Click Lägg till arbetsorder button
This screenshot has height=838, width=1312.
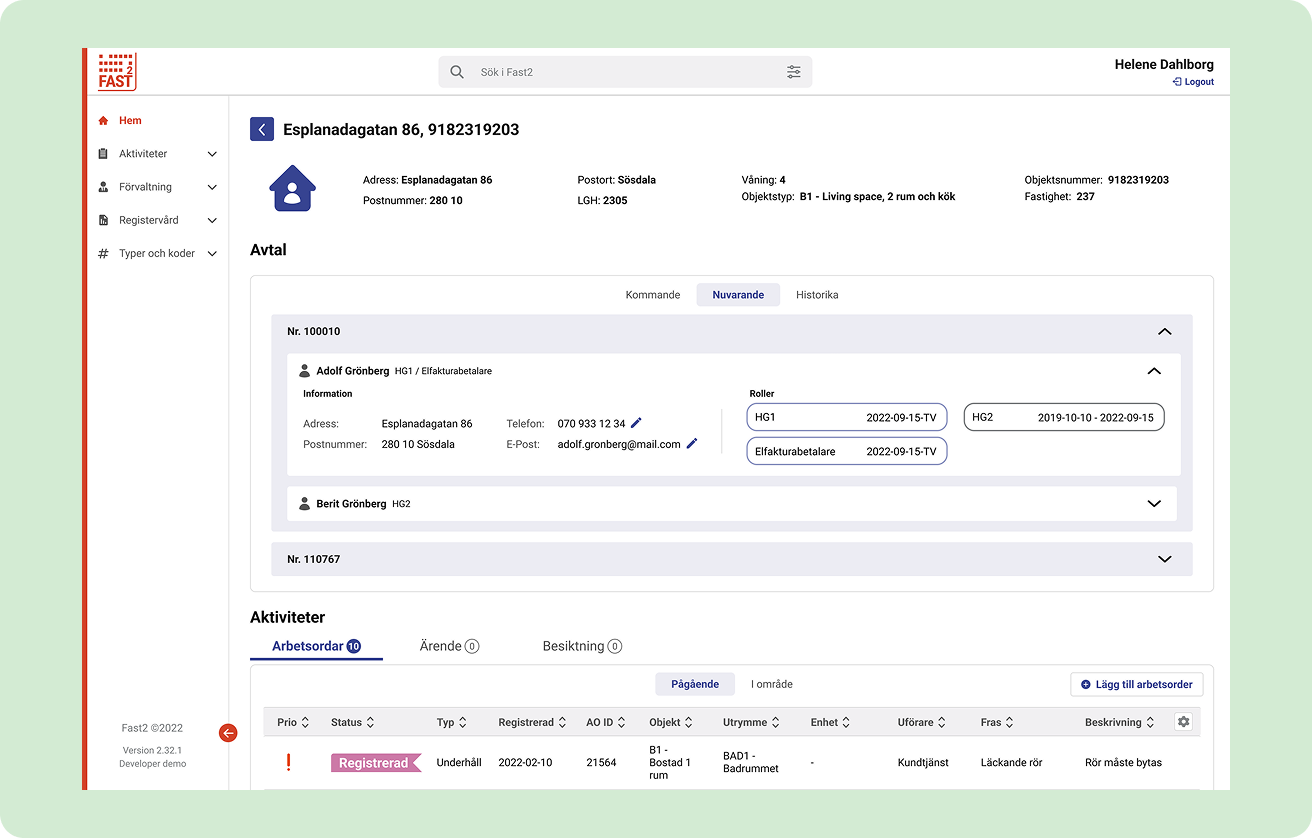pyautogui.click(x=1136, y=684)
